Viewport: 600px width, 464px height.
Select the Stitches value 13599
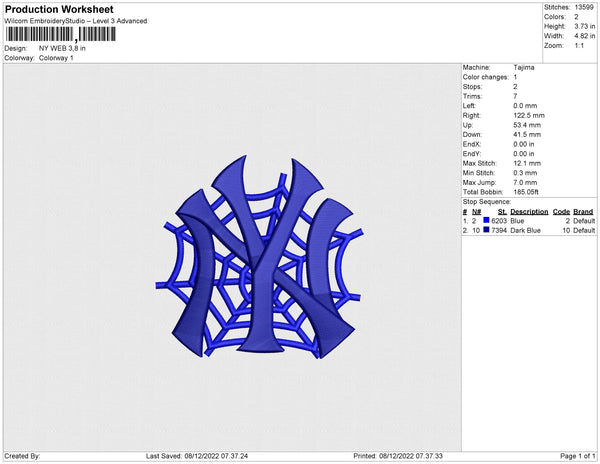(584, 7)
